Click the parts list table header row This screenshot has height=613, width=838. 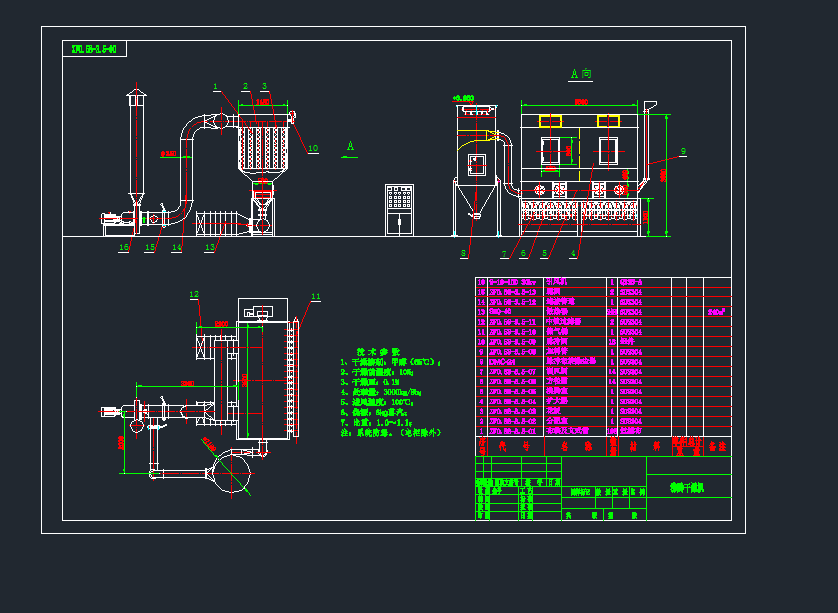[602, 447]
